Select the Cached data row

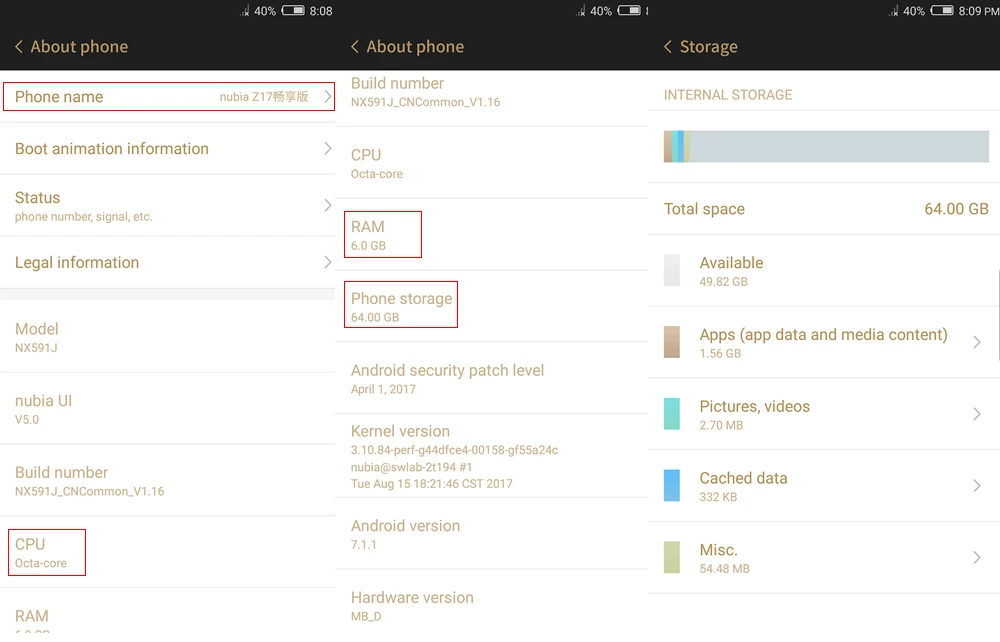coord(824,486)
